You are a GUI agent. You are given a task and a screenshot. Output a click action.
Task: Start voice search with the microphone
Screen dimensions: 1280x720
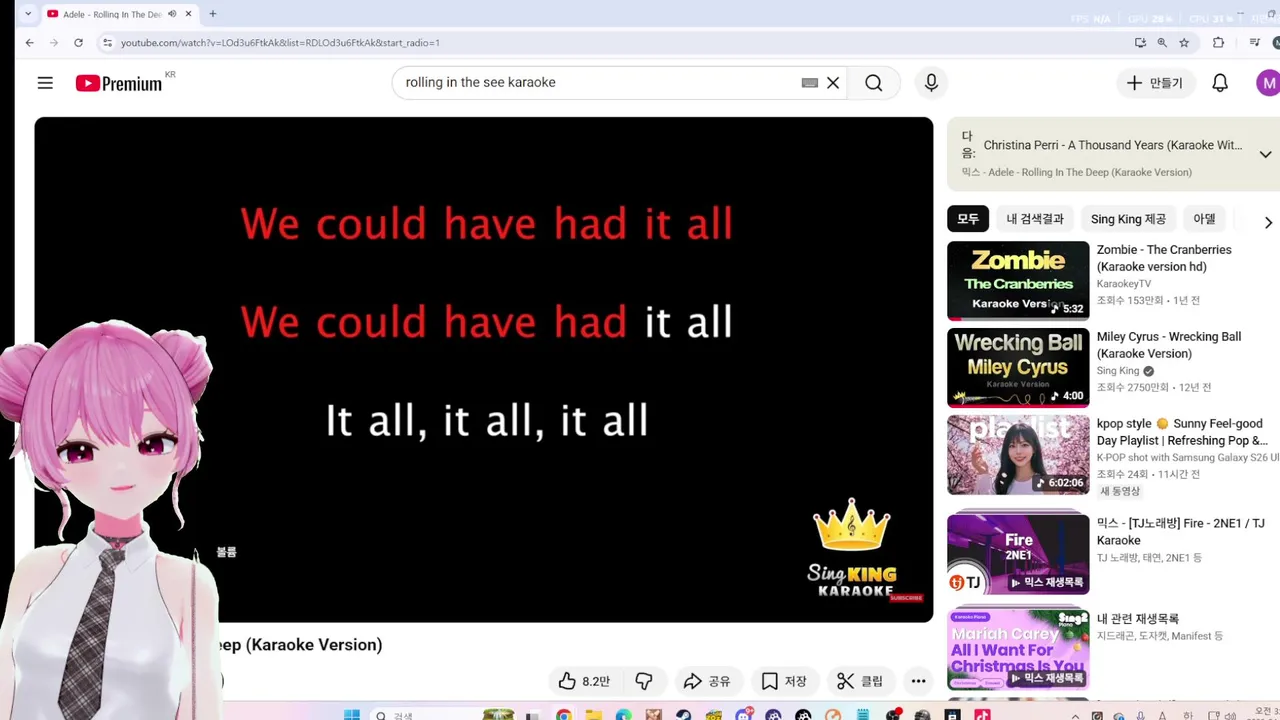(x=931, y=83)
